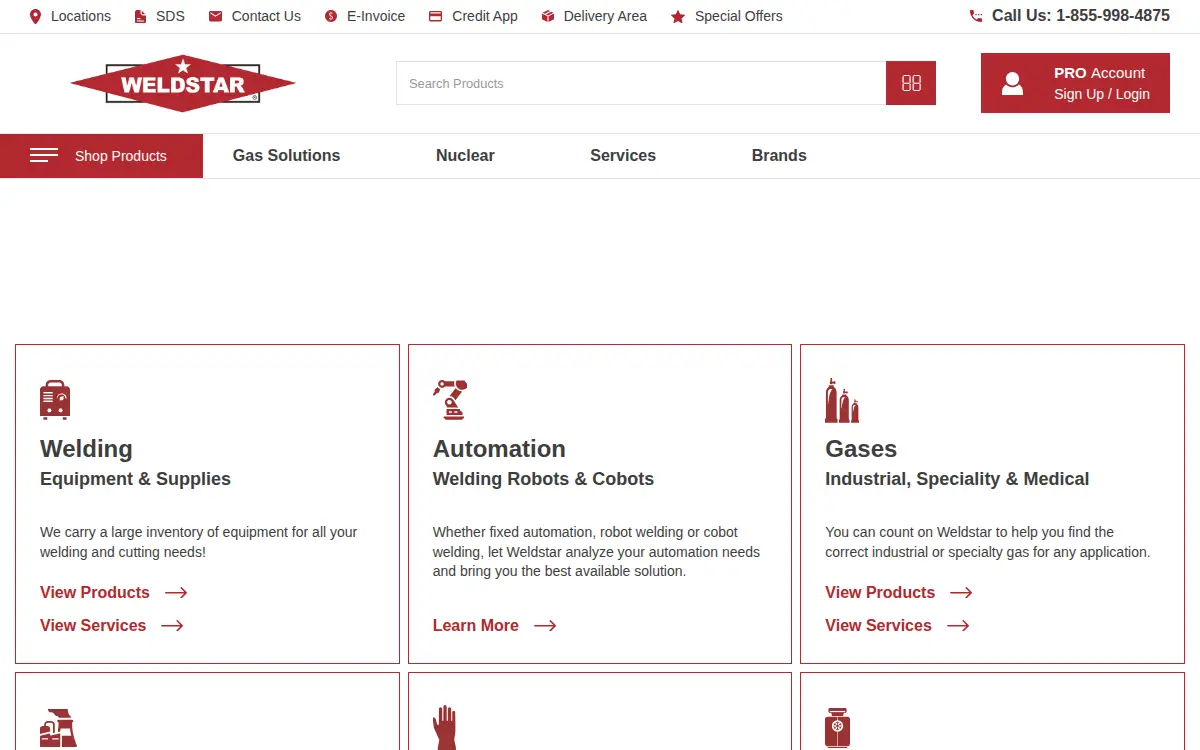Click the Weldstar logo

coord(183,83)
